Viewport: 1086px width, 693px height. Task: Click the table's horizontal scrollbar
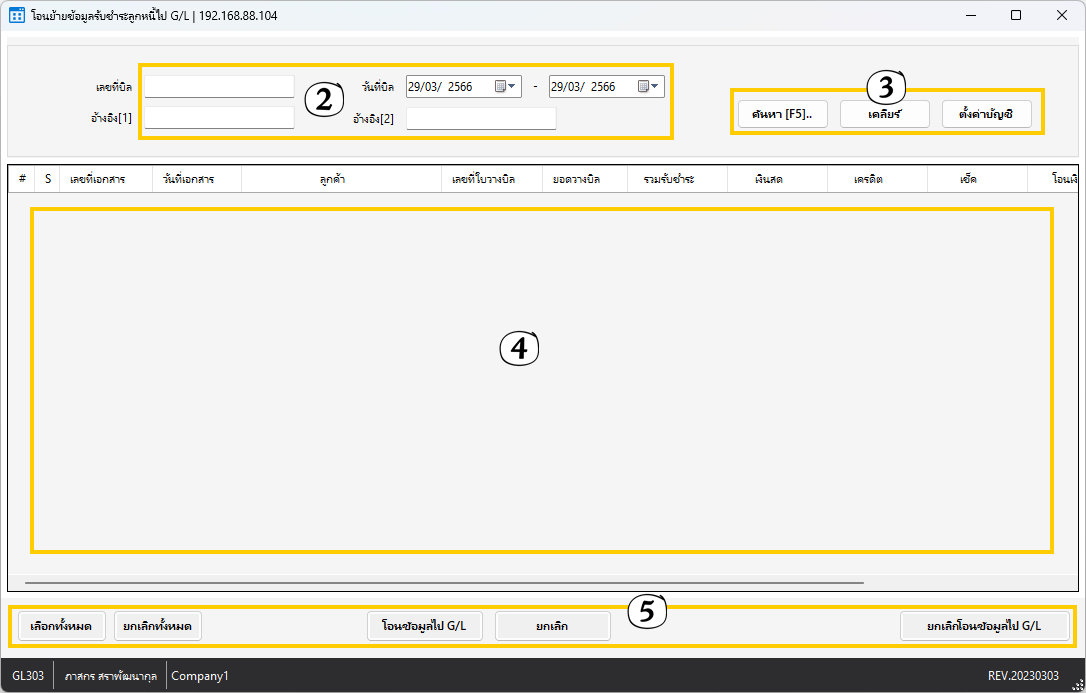click(444, 581)
